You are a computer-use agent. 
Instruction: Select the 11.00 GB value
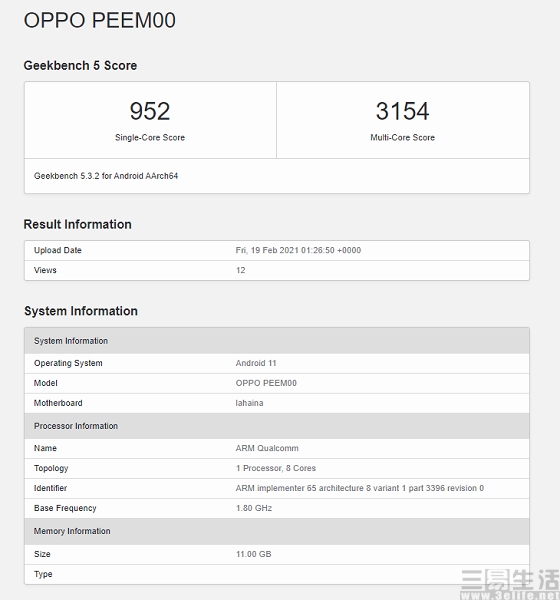[x=253, y=554]
